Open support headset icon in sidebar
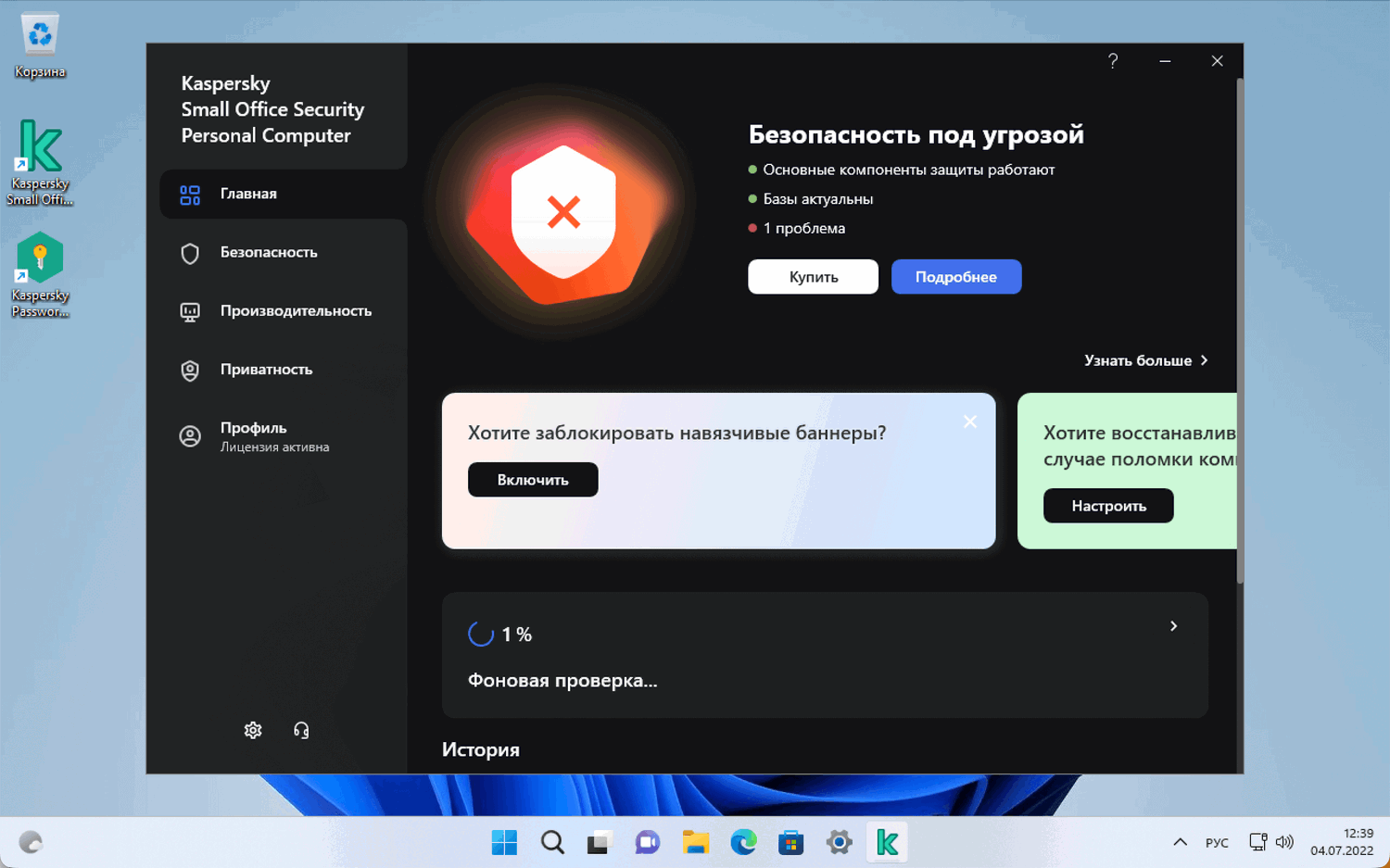This screenshot has width=1390, height=868. point(301,730)
